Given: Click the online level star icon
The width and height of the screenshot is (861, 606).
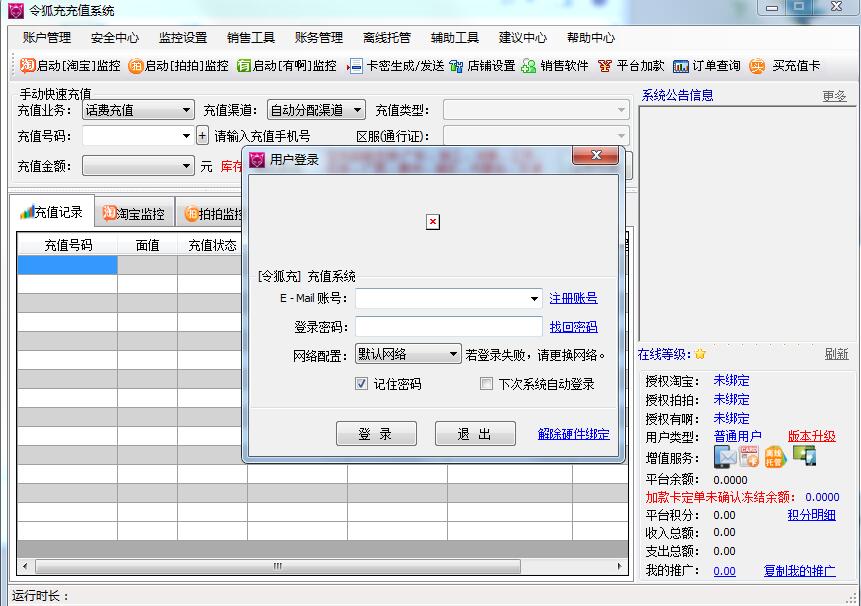Looking at the screenshot, I should [x=700, y=354].
